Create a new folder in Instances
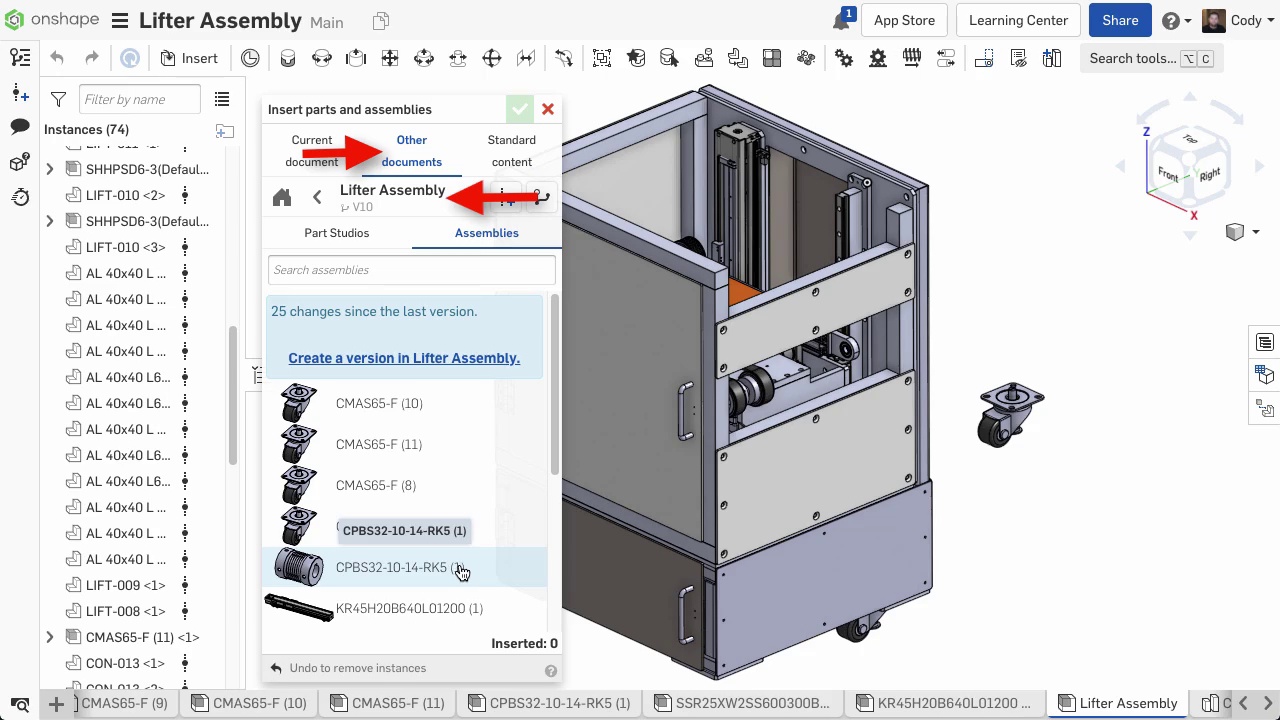Viewport: 1280px width, 720px height. click(225, 131)
